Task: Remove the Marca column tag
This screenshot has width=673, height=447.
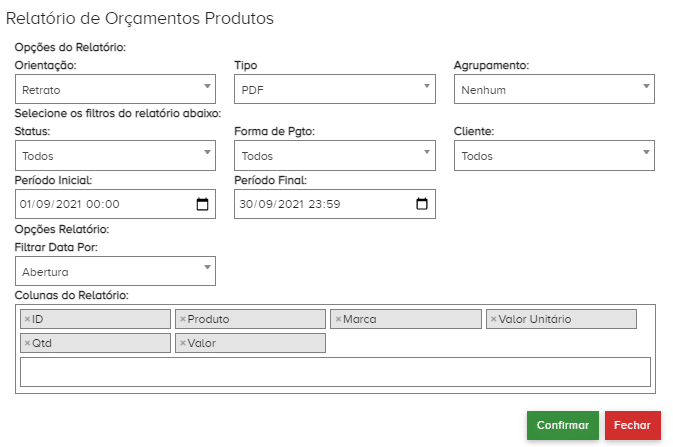Action: coord(338,319)
